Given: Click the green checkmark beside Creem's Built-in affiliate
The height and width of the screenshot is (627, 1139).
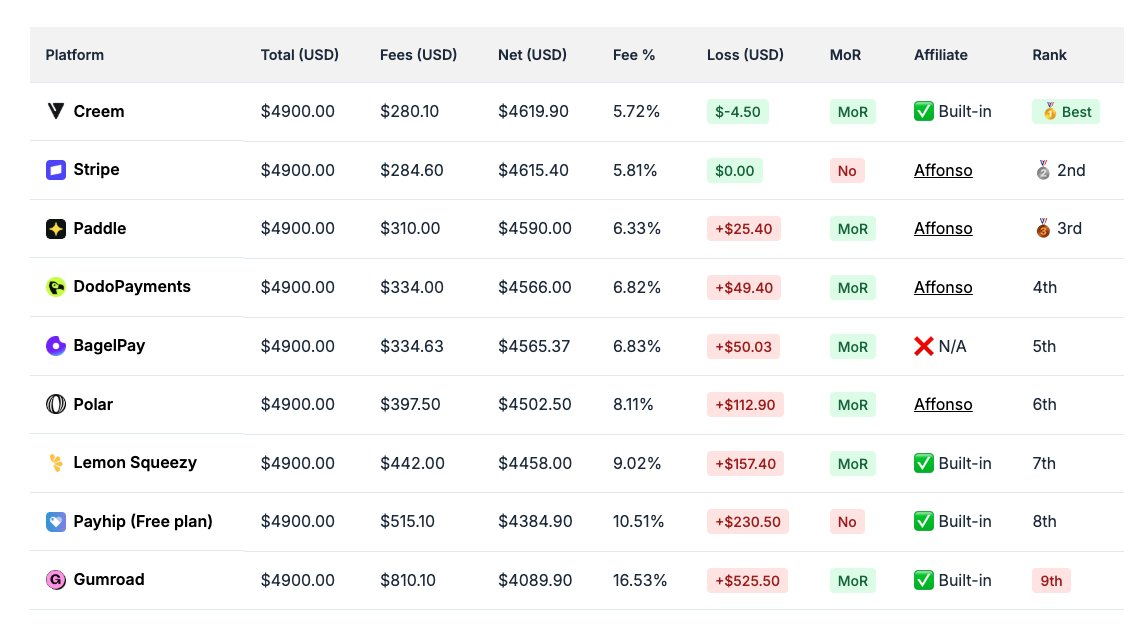Looking at the screenshot, I should (923, 111).
